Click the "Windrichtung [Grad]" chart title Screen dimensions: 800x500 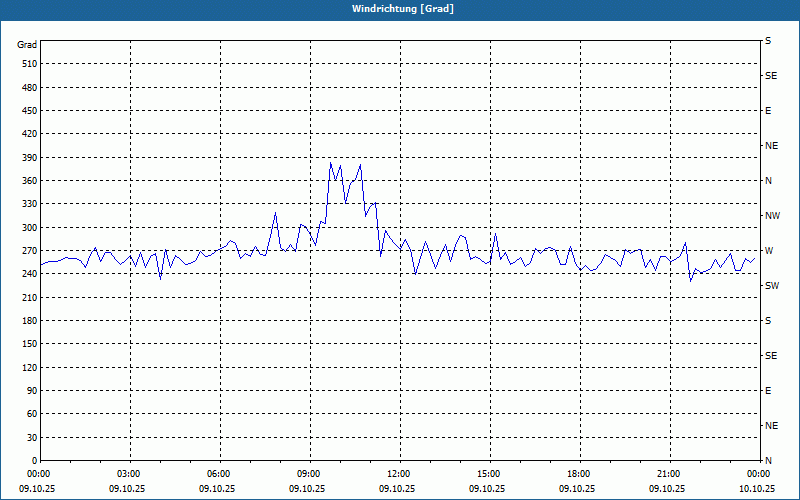coord(403,9)
